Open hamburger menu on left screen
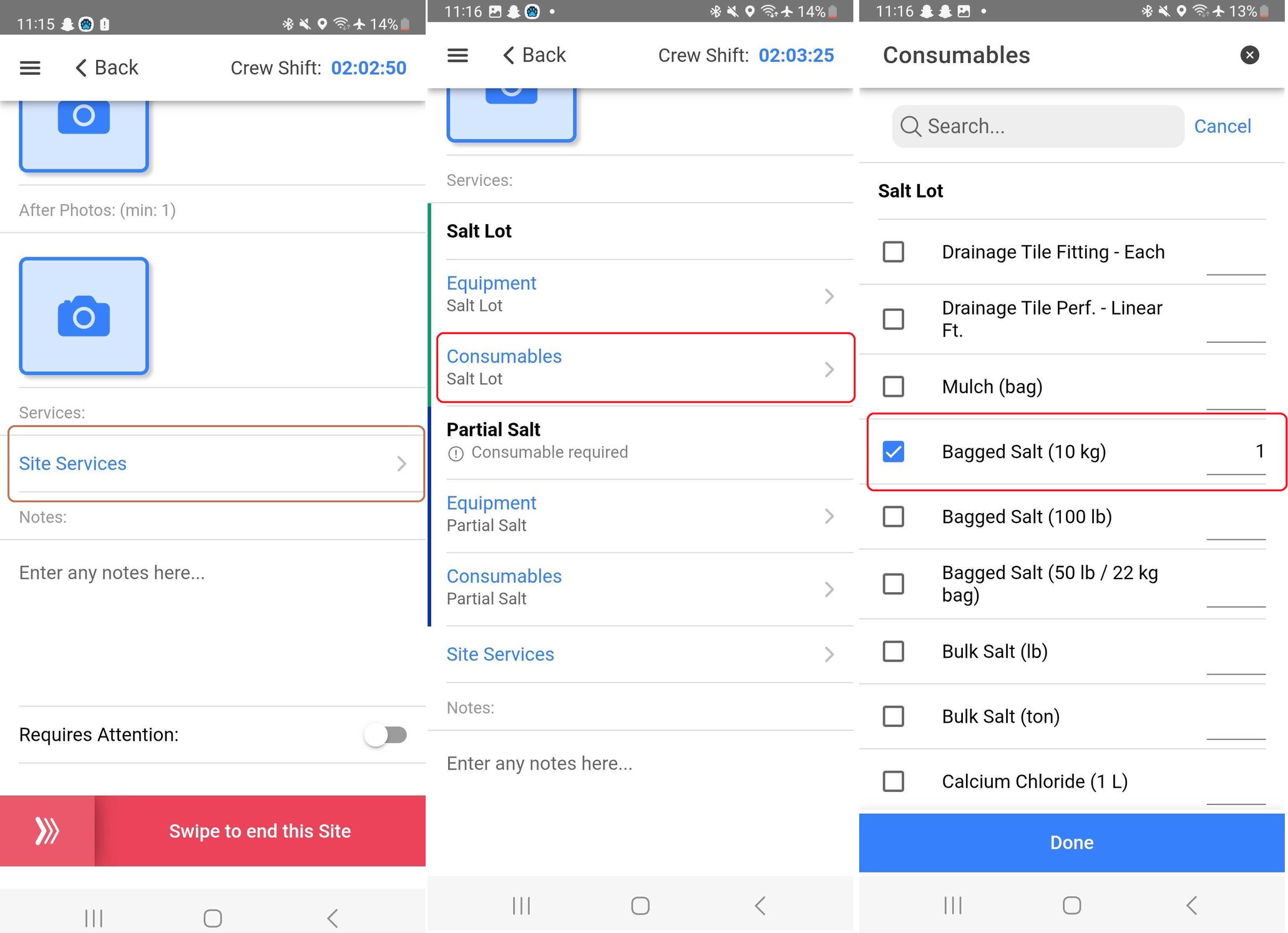1288x933 pixels. [x=30, y=67]
